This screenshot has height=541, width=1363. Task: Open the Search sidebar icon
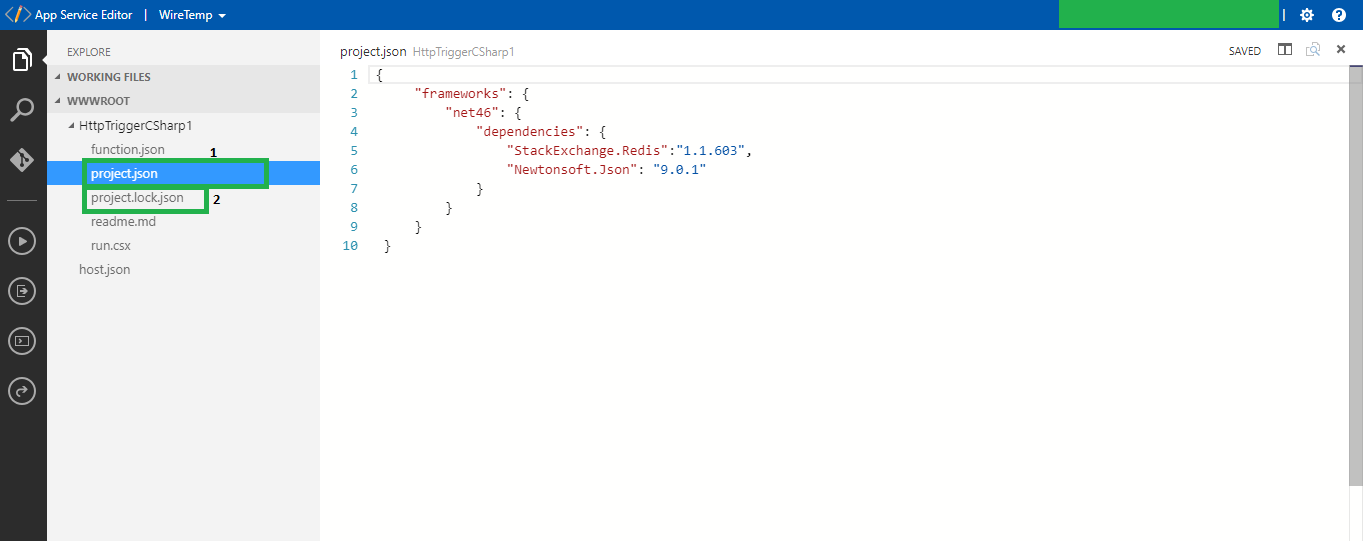click(x=22, y=110)
